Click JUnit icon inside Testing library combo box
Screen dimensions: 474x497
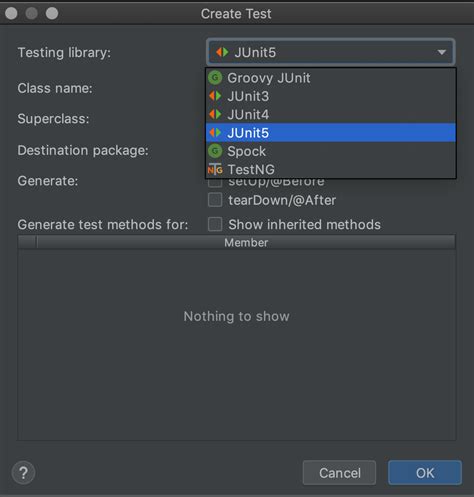(x=222, y=52)
